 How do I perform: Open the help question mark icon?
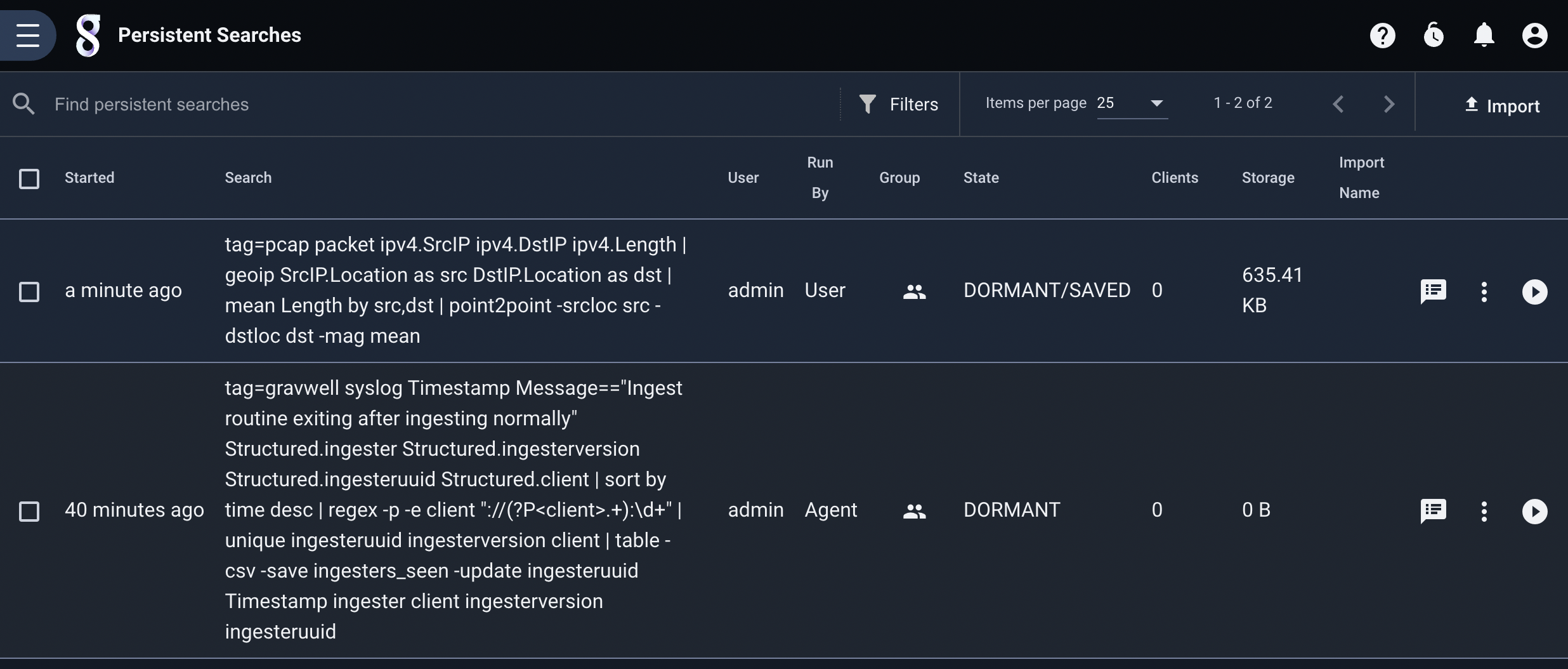(1383, 36)
